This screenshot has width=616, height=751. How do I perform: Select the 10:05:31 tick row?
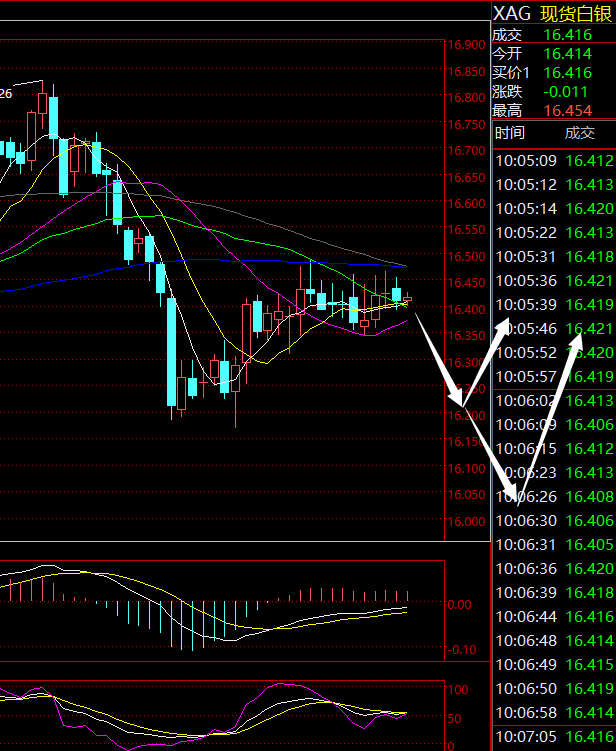(x=554, y=256)
